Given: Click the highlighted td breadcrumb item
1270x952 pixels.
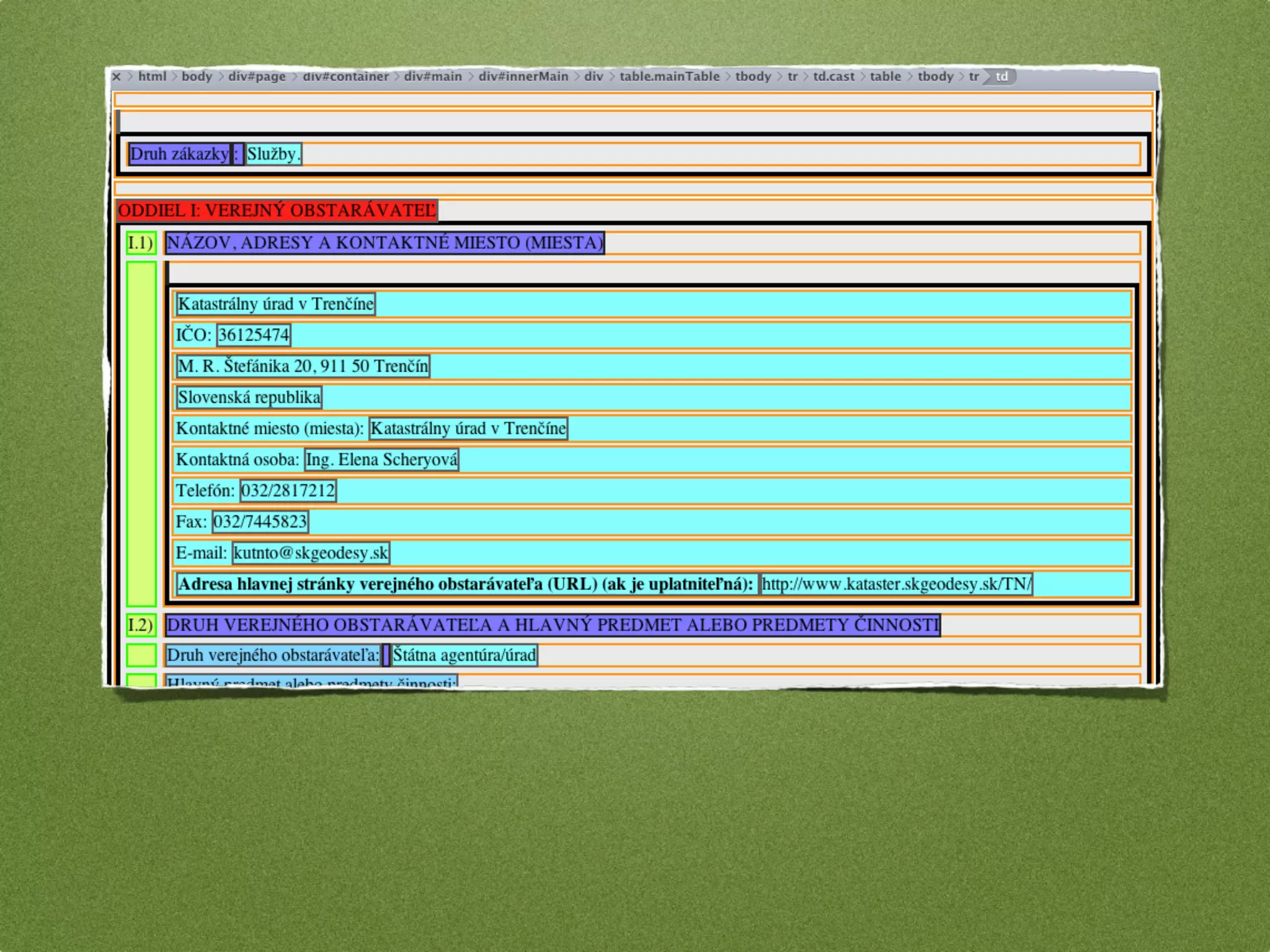Looking at the screenshot, I should pyautogui.click(x=1001, y=76).
